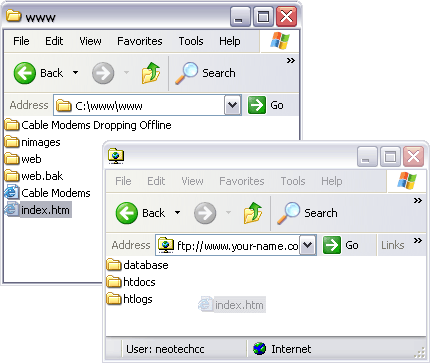The width and height of the screenshot is (430, 363).
Task: Click Back arrow icon in www window
Action: [x=25, y=73]
